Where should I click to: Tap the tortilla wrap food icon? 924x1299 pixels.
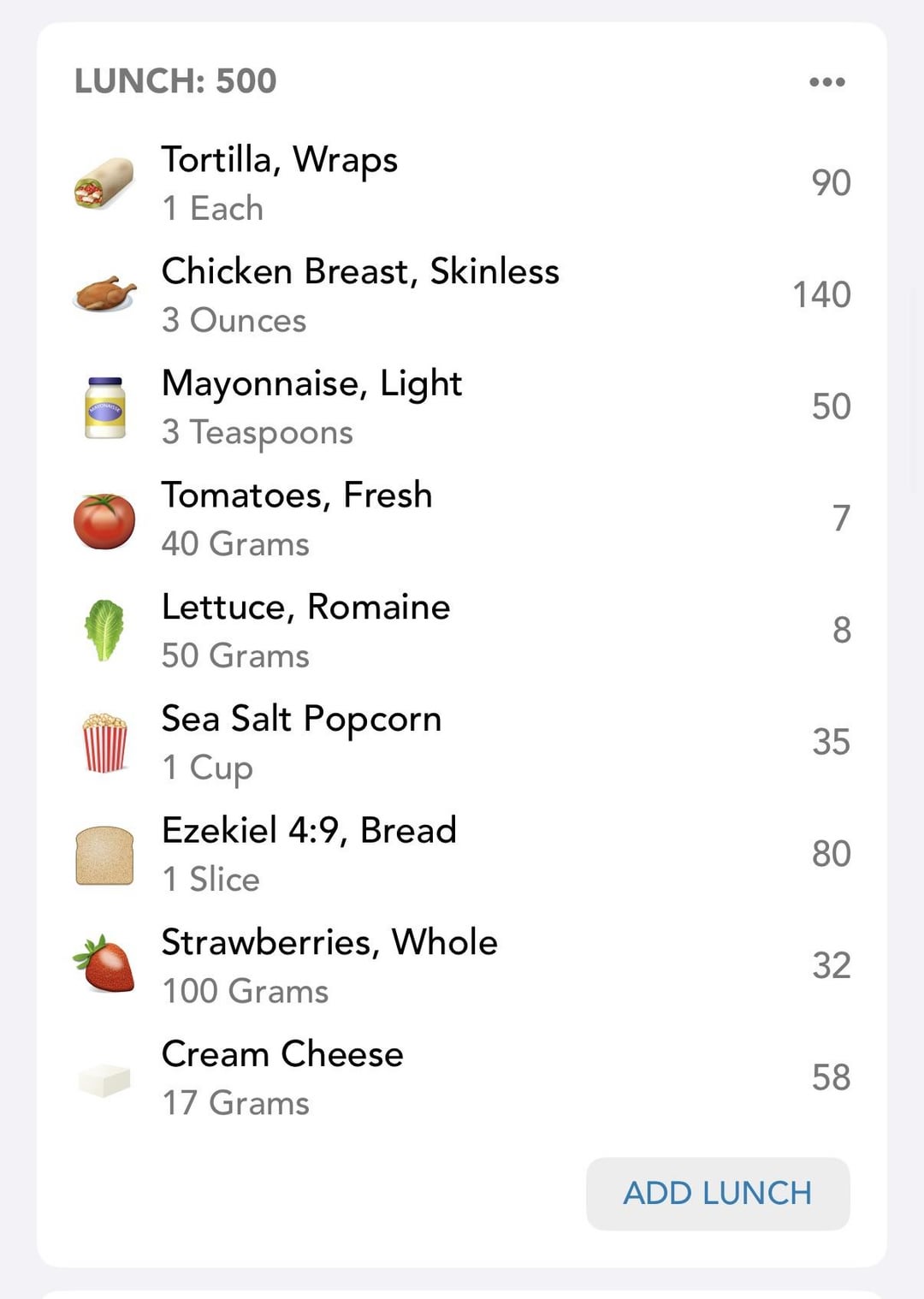[x=104, y=183]
